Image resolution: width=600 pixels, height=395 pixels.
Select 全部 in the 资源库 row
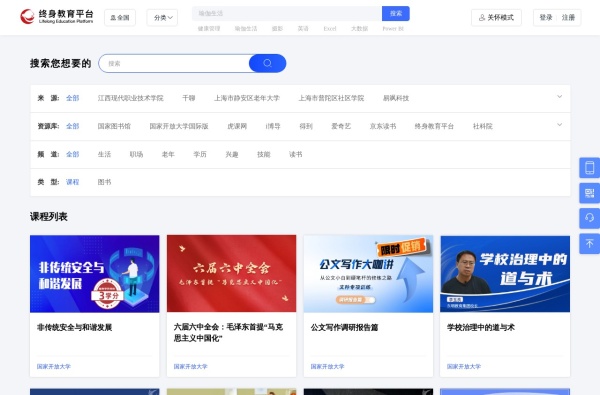tap(73, 126)
